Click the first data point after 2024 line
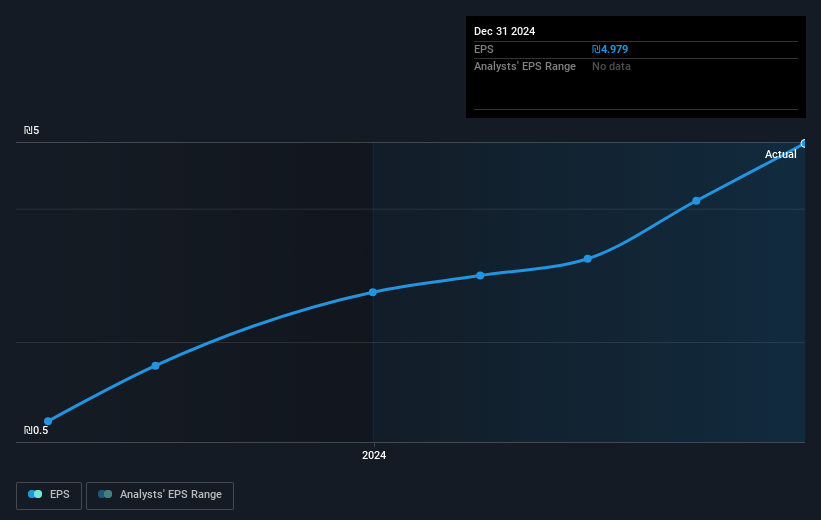 (x=480, y=275)
